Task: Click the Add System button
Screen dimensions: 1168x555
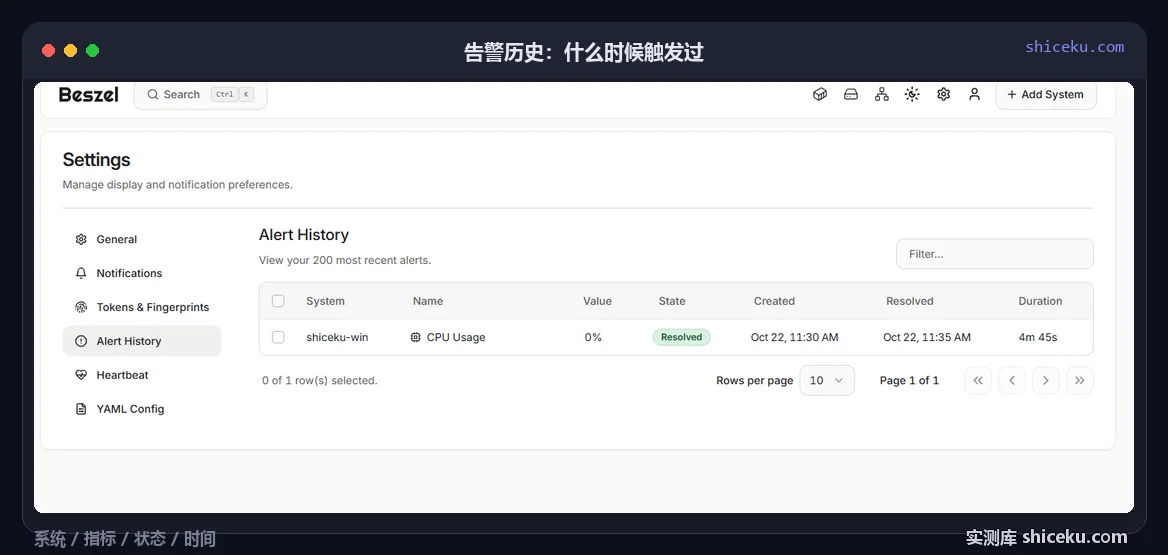Action: tap(1046, 95)
